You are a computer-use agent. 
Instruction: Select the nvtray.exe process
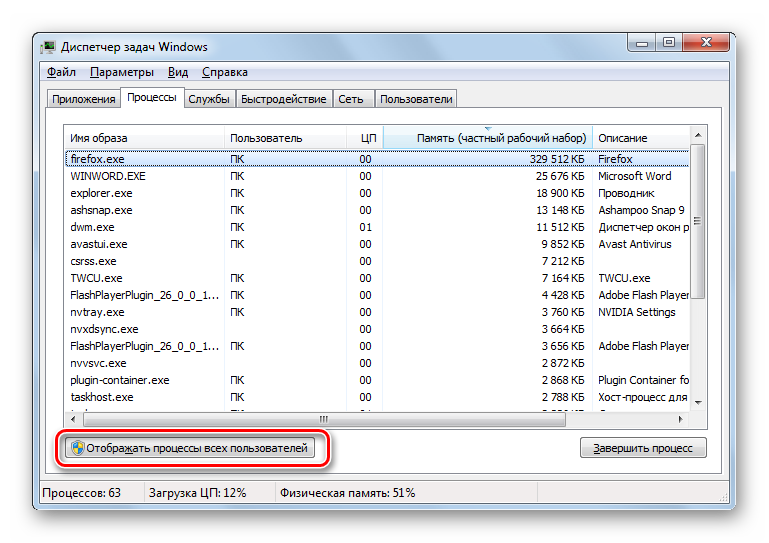coord(377,312)
